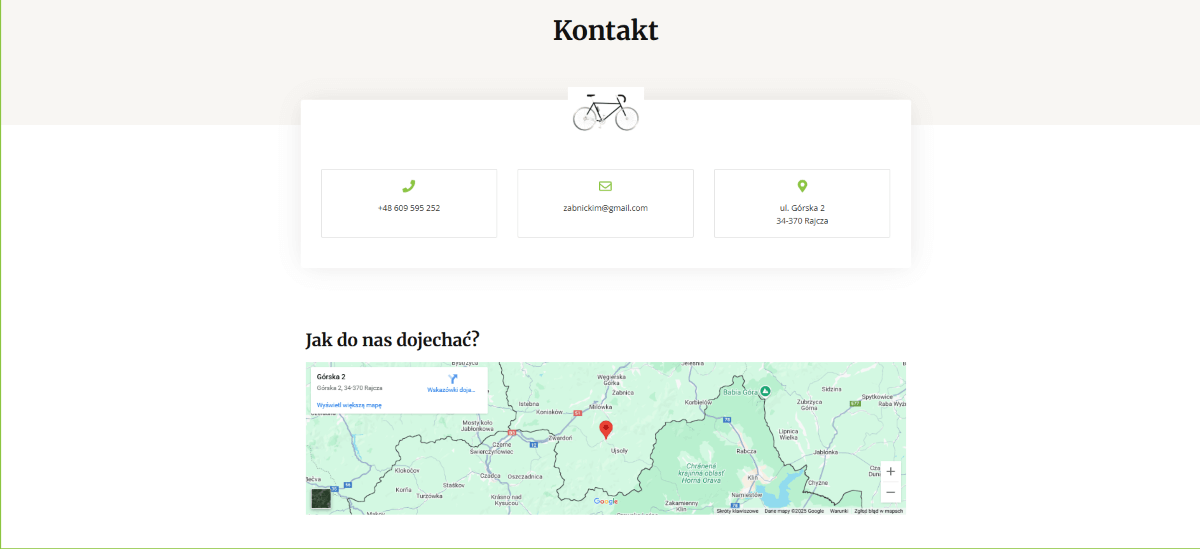
Task: Click the Babia Góra mountain icon
Action: pos(765,392)
